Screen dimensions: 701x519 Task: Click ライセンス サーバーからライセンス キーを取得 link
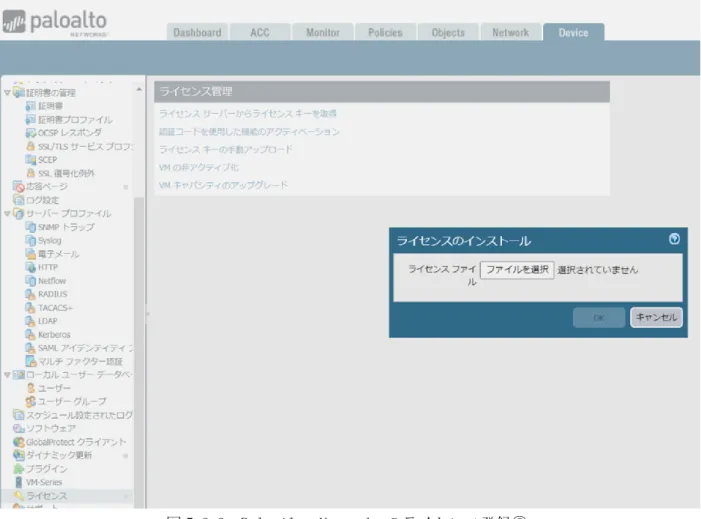pyautogui.click(x=248, y=114)
